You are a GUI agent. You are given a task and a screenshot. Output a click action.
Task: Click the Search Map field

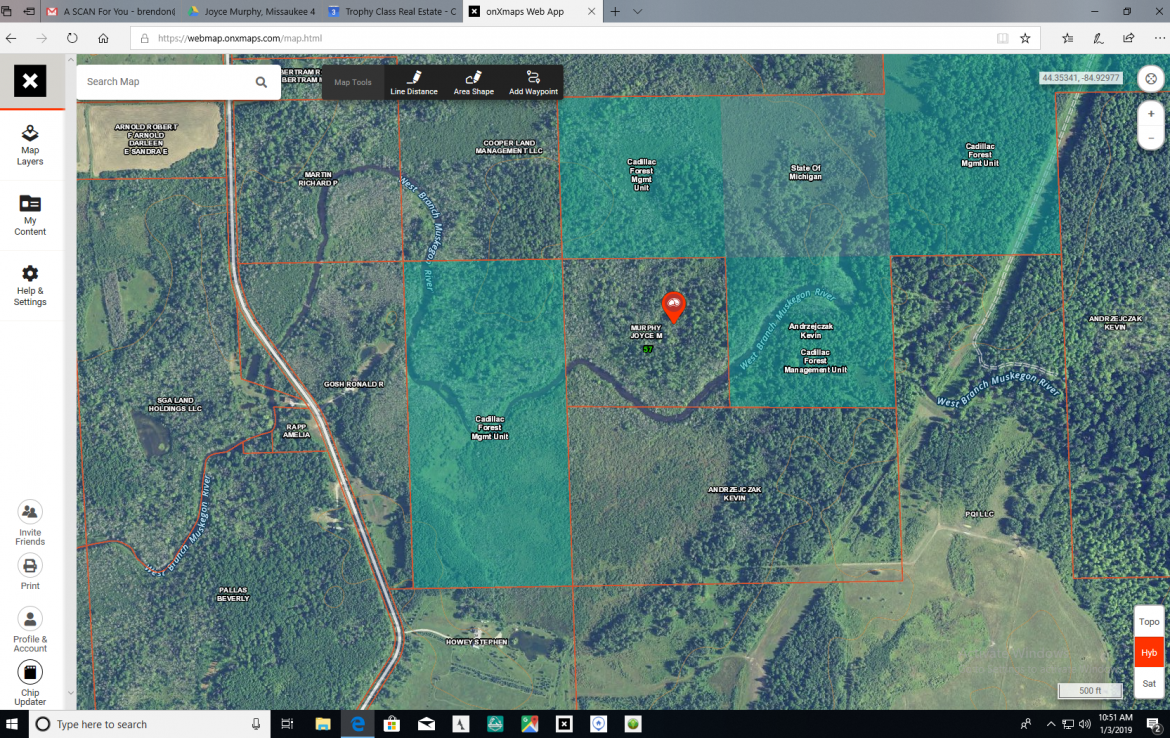[x=165, y=82]
